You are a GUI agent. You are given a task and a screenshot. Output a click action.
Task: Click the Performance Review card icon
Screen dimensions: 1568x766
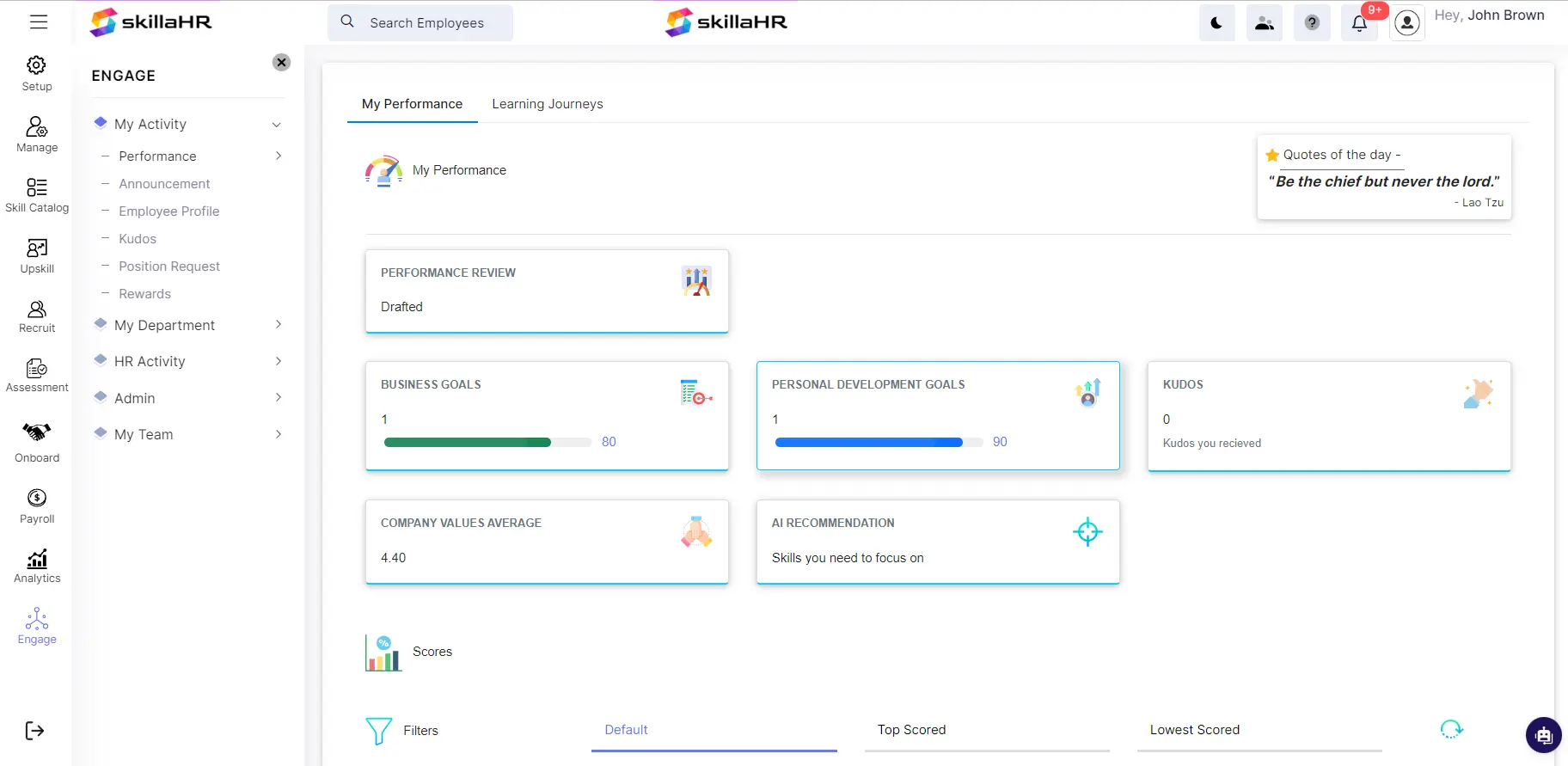pos(696,281)
